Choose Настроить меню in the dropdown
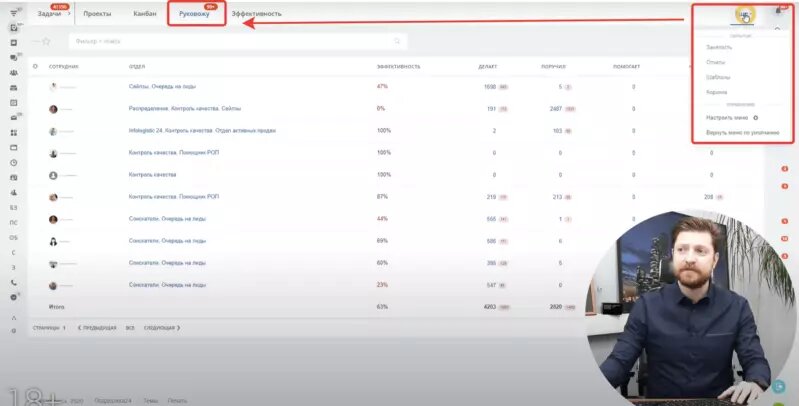This screenshot has width=799, height=406. click(x=727, y=118)
